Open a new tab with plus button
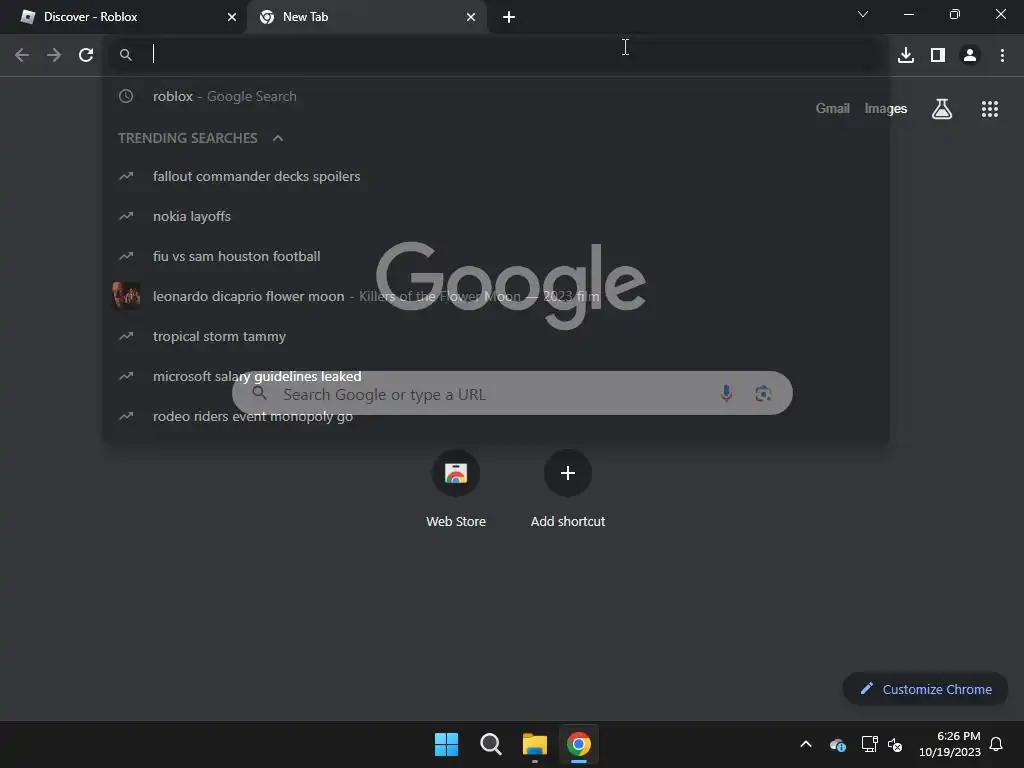This screenshot has height=768, width=1024. [x=509, y=17]
